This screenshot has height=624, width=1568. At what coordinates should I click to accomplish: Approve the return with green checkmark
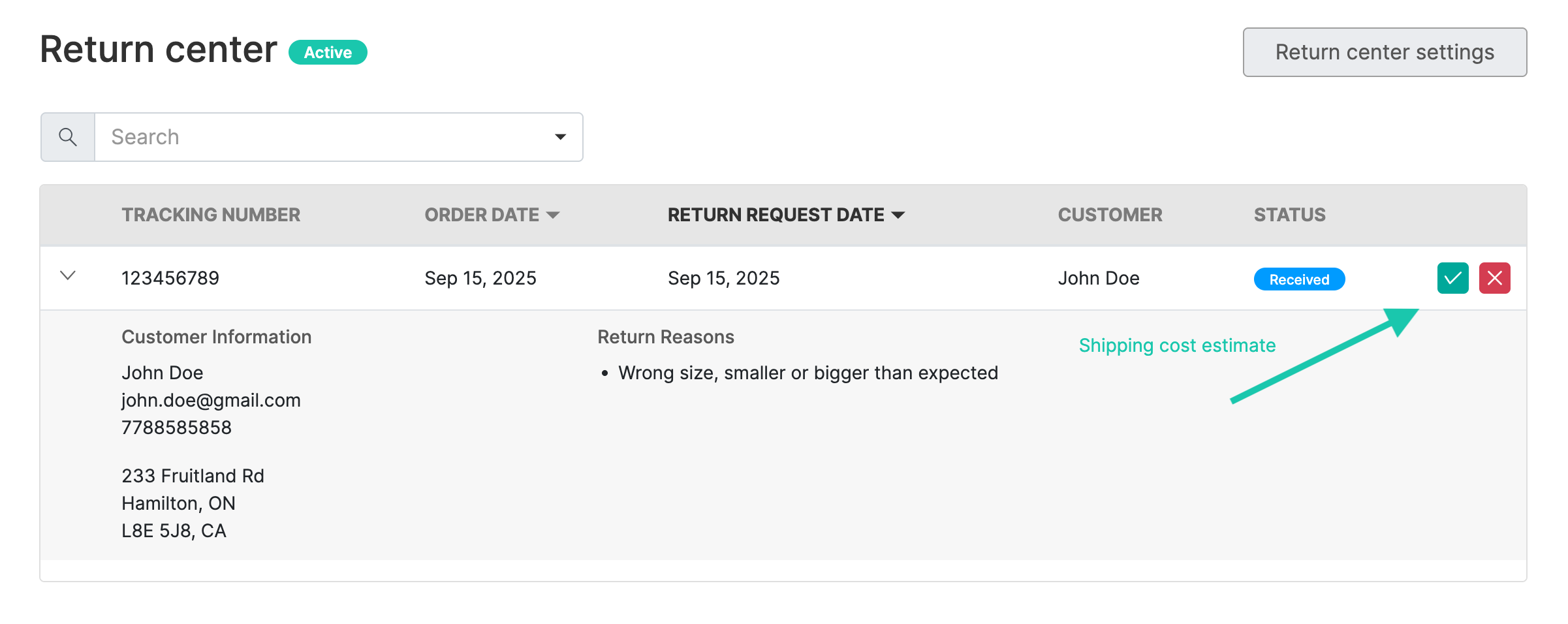coord(1452,279)
